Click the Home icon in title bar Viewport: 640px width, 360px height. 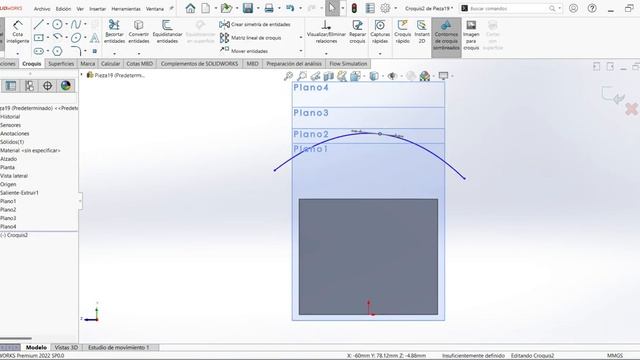(x=190, y=8)
